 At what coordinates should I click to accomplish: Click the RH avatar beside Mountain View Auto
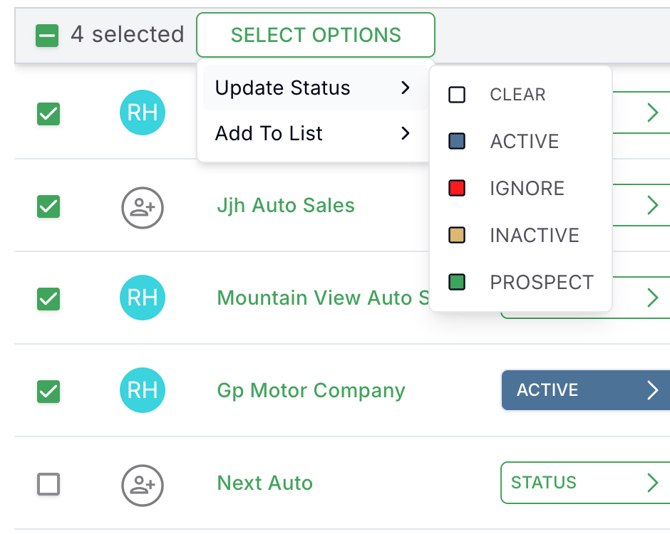point(143,298)
